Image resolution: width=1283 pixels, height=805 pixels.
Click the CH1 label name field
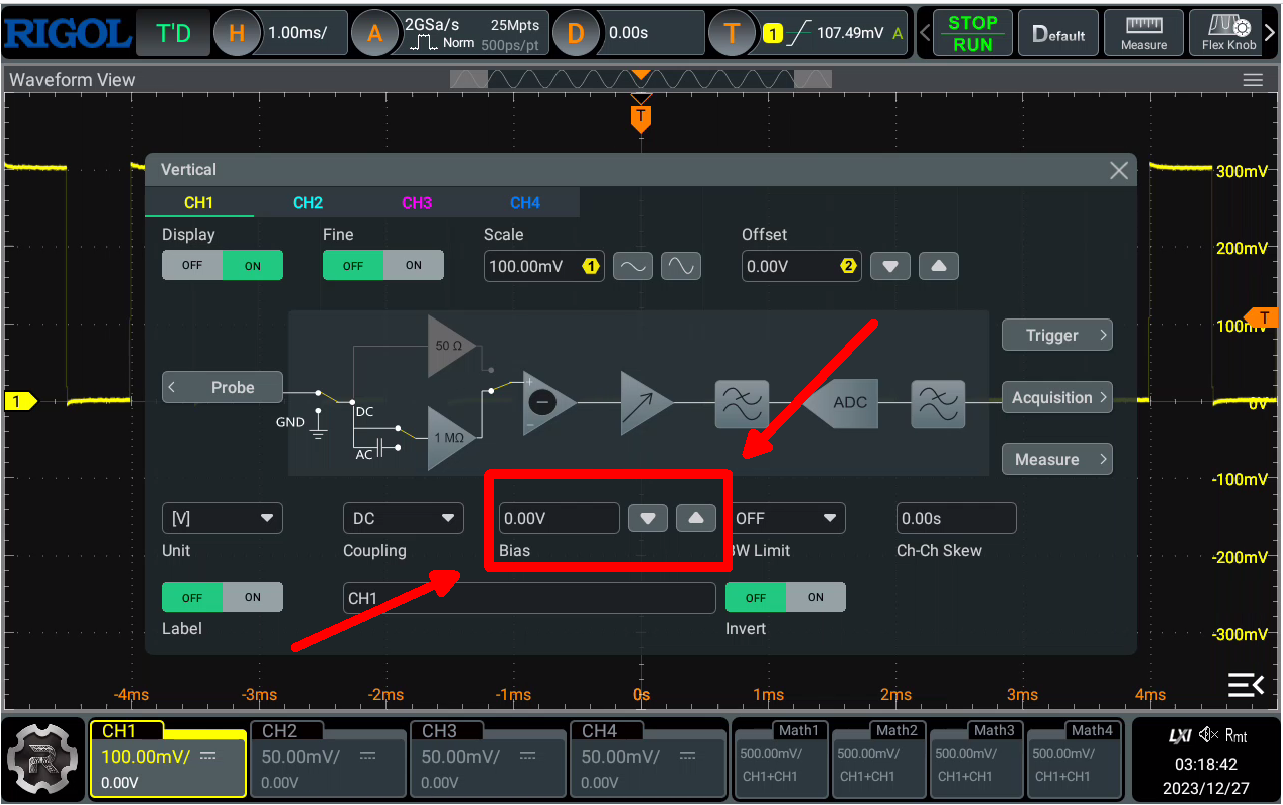pos(529,598)
